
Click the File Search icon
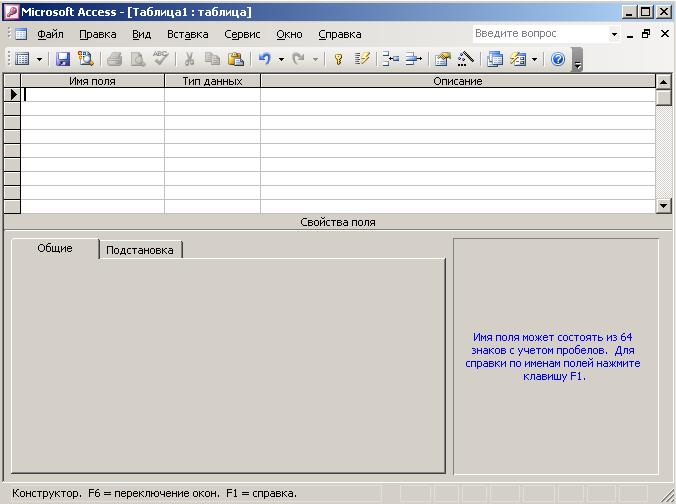coord(85,59)
